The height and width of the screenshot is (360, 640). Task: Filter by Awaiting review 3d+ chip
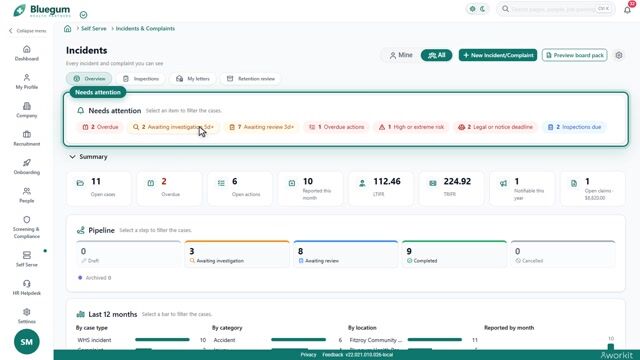point(261,127)
